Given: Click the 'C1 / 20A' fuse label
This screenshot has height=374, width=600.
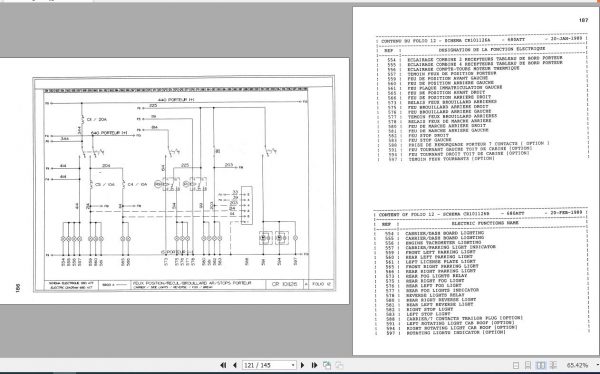Looking at the screenshot, I should click(x=97, y=119).
